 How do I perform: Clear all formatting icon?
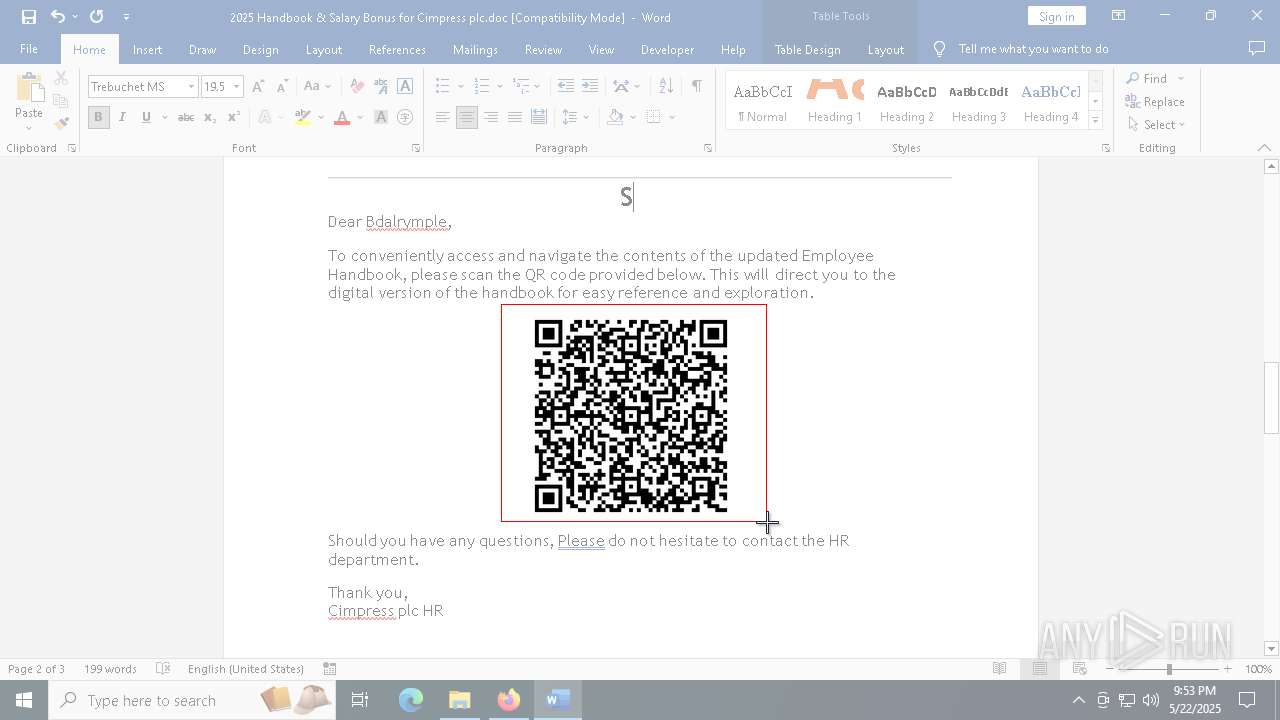(x=357, y=87)
